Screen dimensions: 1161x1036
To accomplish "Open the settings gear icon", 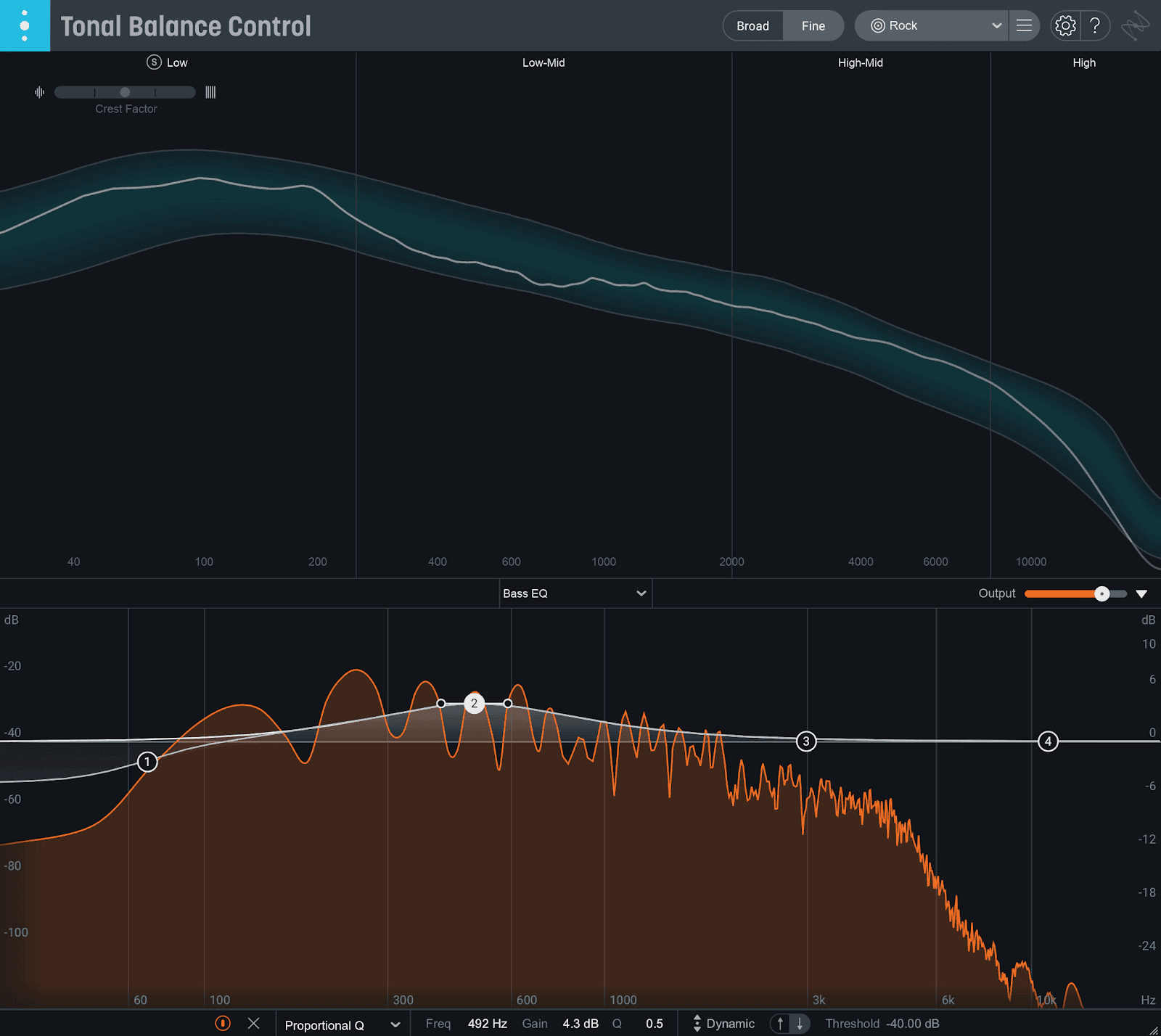I will pyautogui.click(x=1065, y=26).
